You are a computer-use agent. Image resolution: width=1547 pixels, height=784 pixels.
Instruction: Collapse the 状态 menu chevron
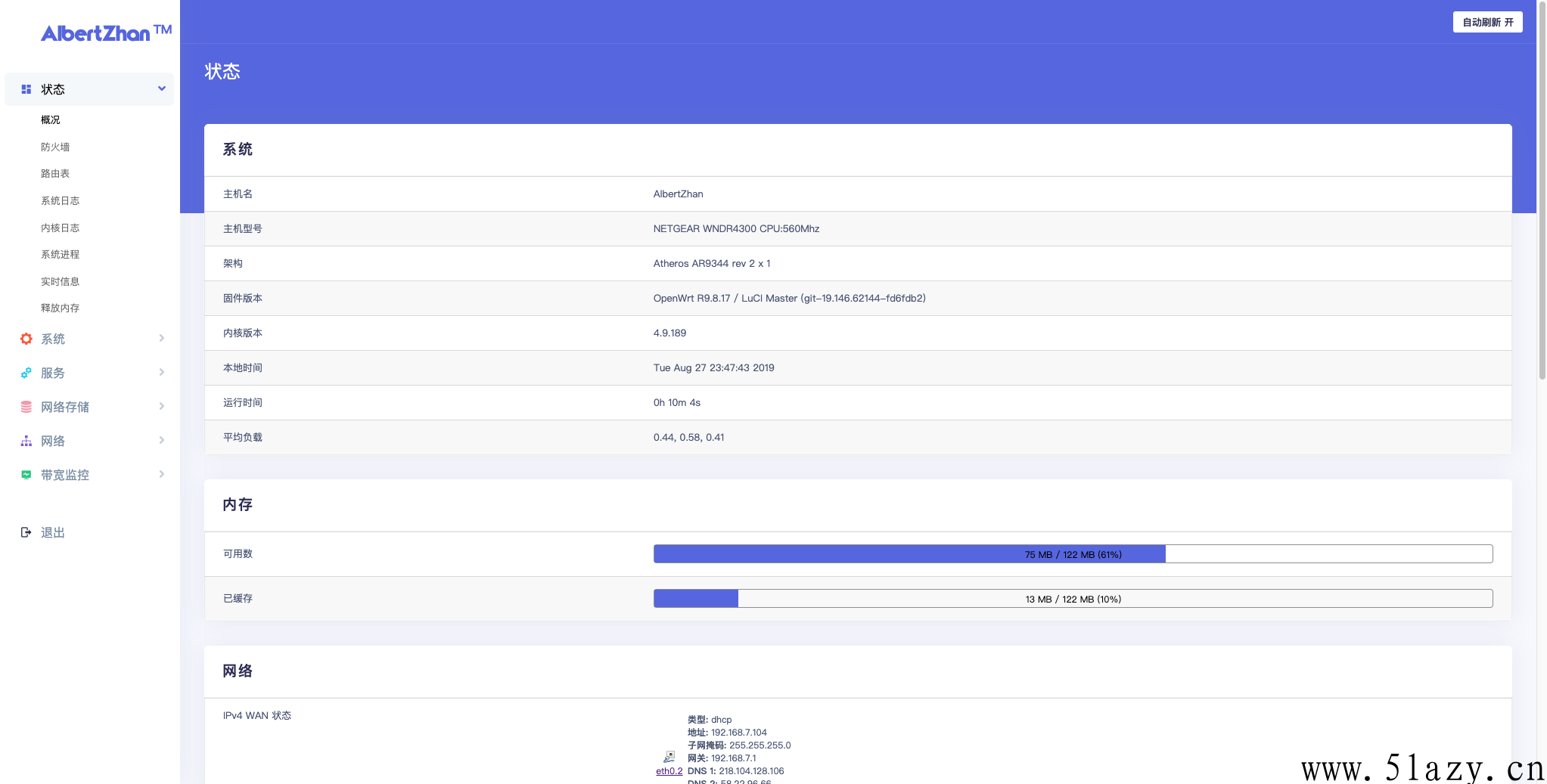(162, 88)
